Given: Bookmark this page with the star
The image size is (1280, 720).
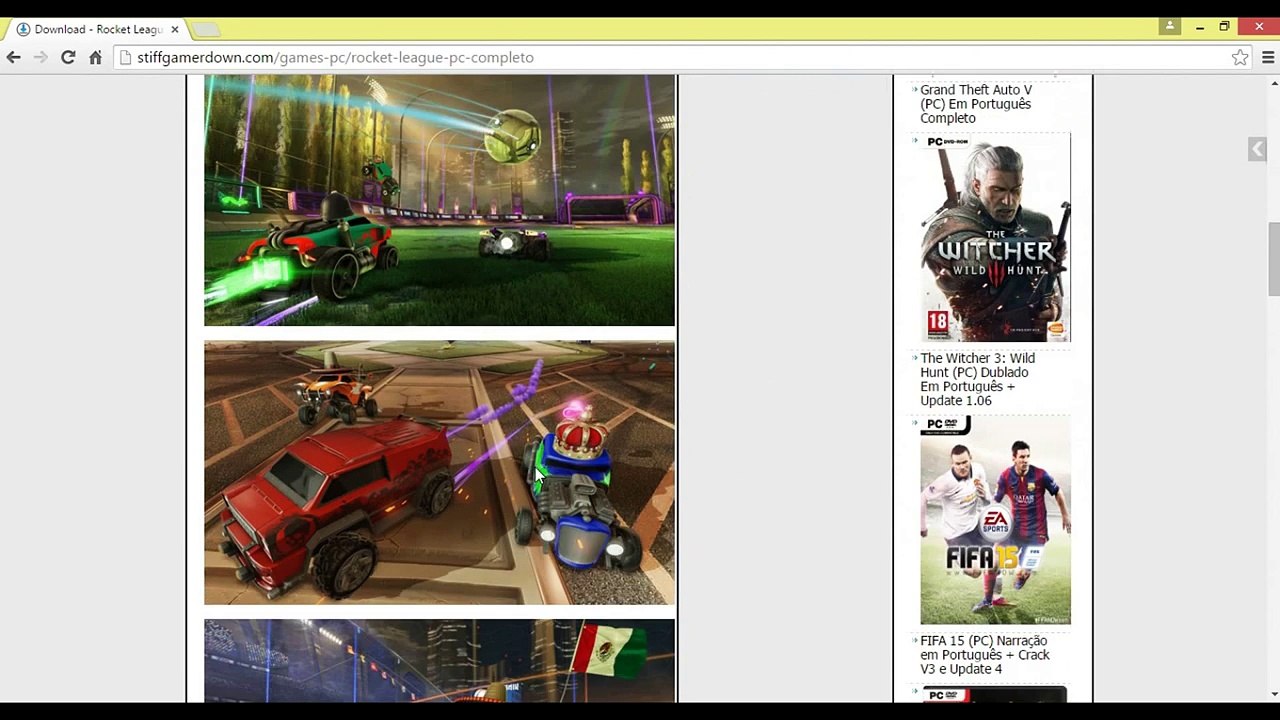Looking at the screenshot, I should click(1240, 58).
